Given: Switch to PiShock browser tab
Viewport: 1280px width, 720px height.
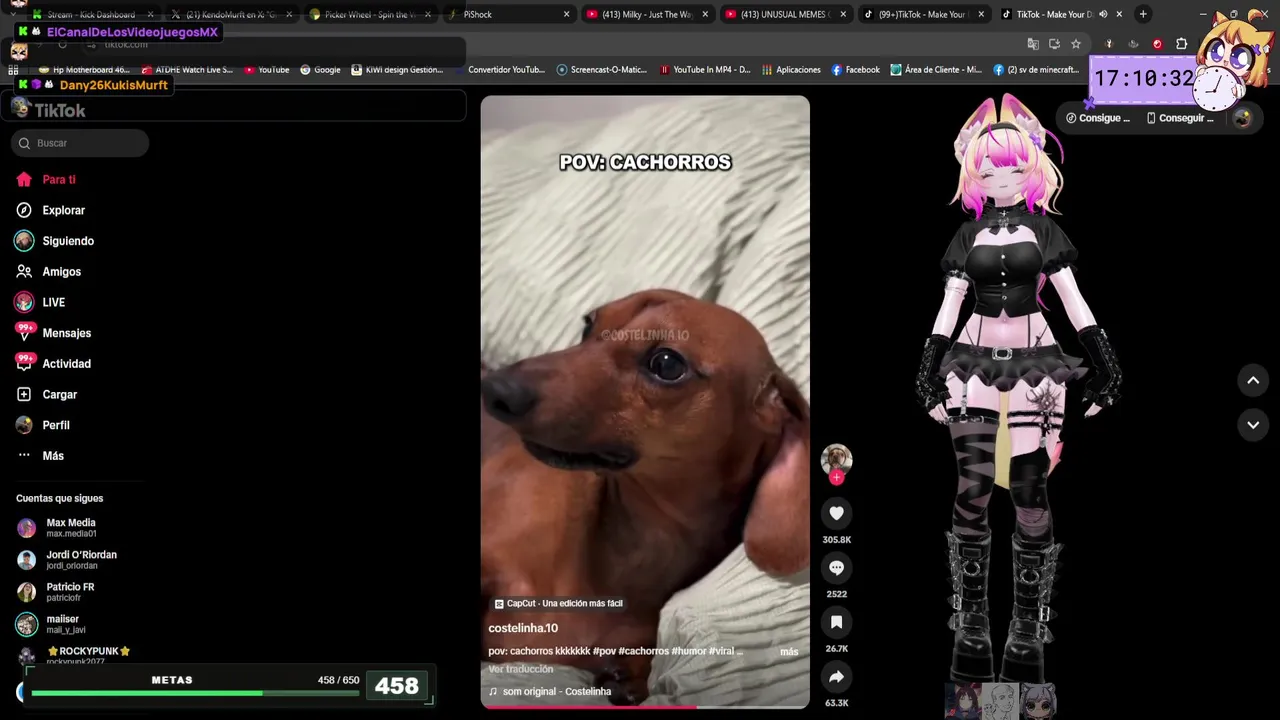Looking at the screenshot, I should click(508, 14).
